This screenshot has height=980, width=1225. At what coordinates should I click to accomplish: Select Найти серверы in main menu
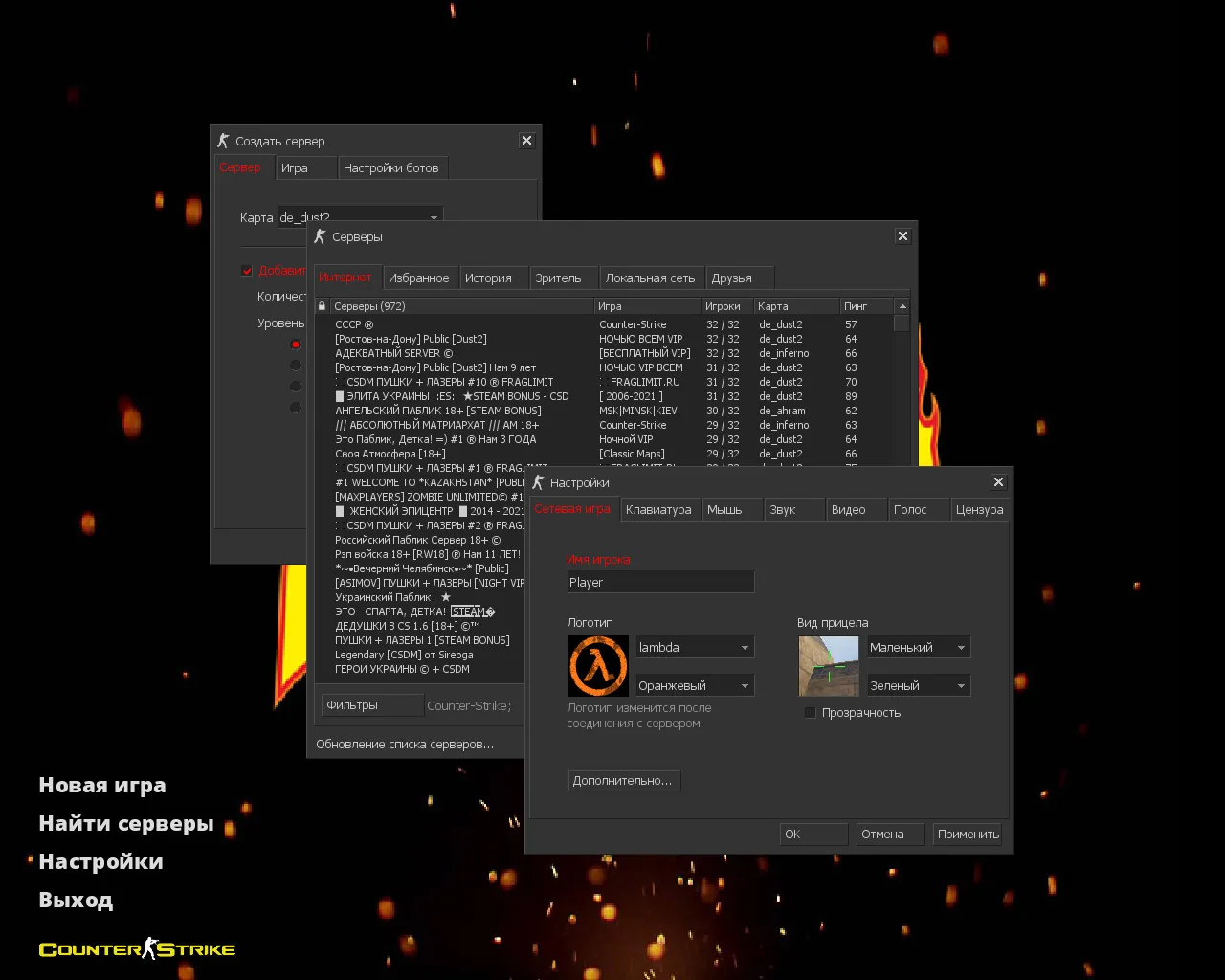(125, 824)
